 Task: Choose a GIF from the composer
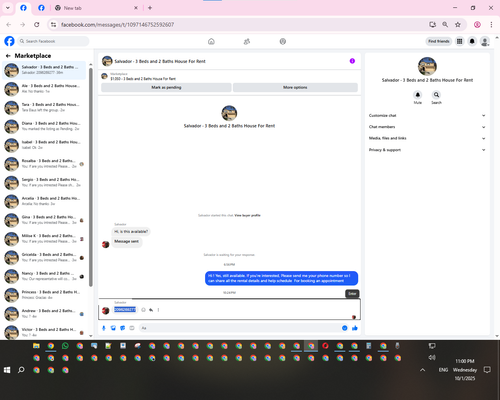132,328
